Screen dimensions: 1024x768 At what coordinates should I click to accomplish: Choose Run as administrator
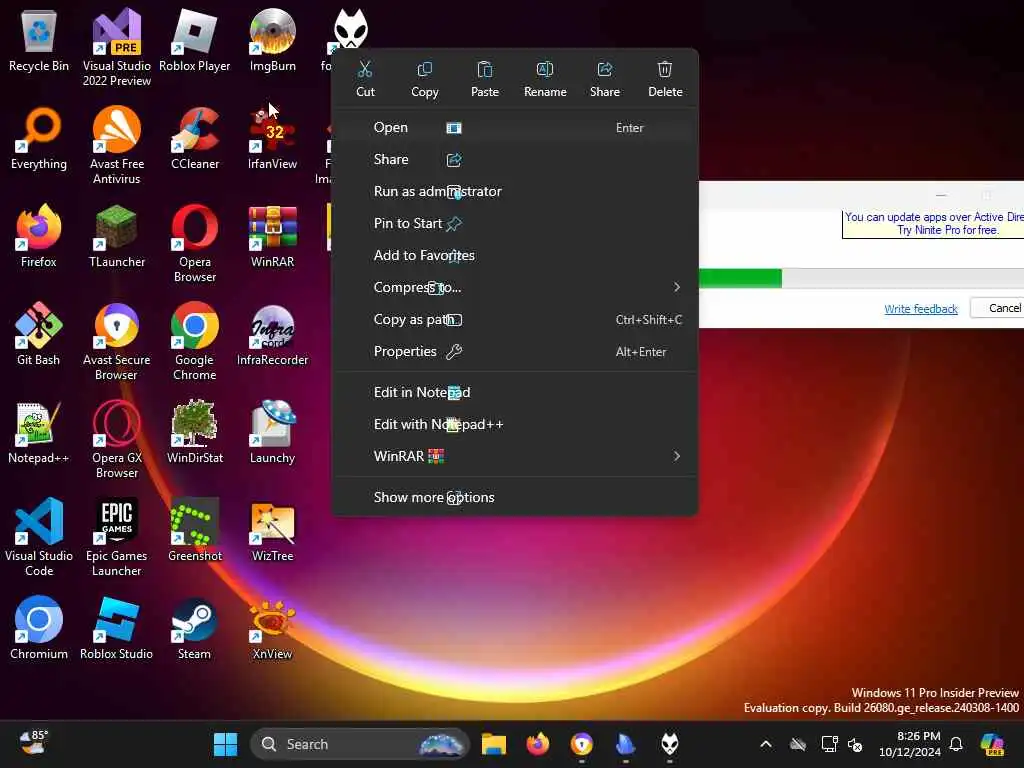pyautogui.click(x=515, y=191)
